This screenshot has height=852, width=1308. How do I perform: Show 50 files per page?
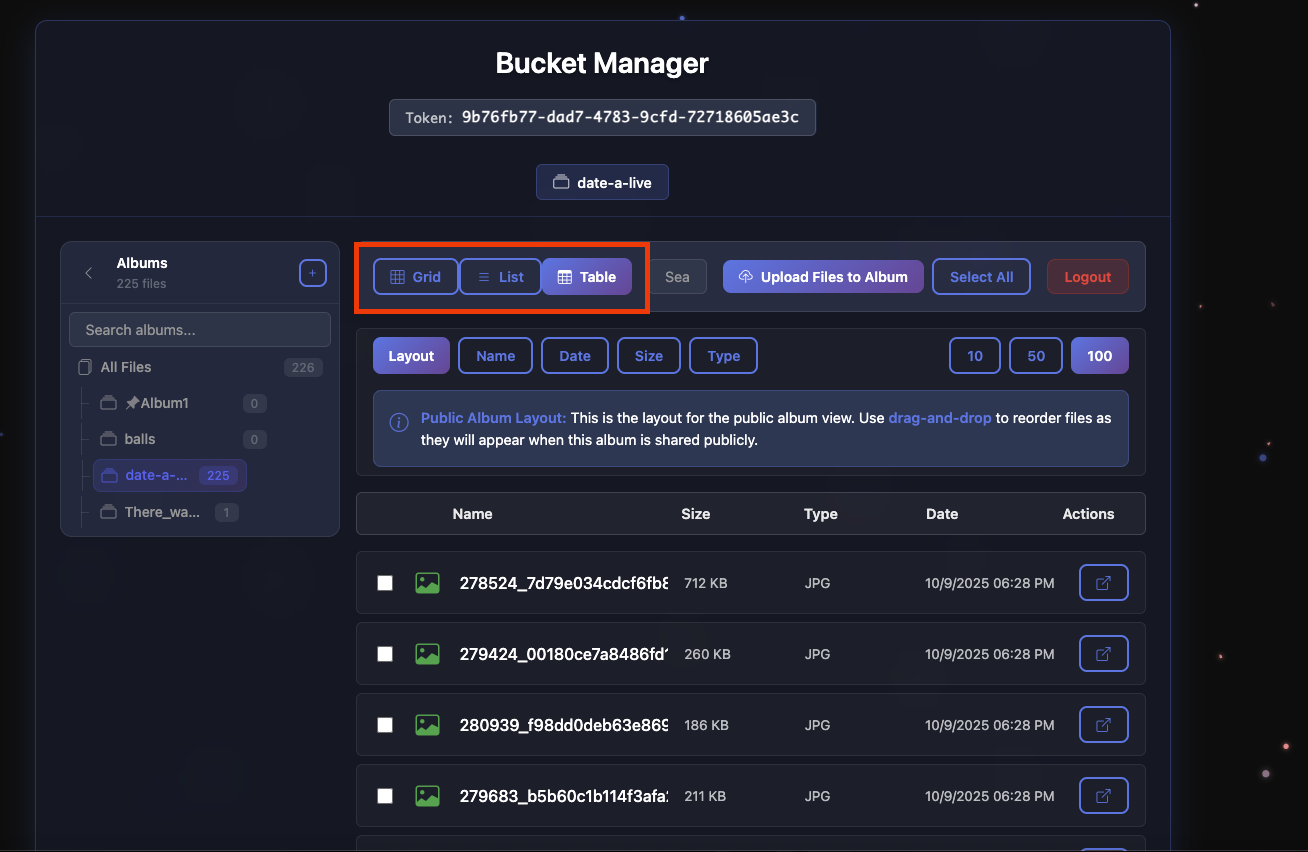(1036, 356)
